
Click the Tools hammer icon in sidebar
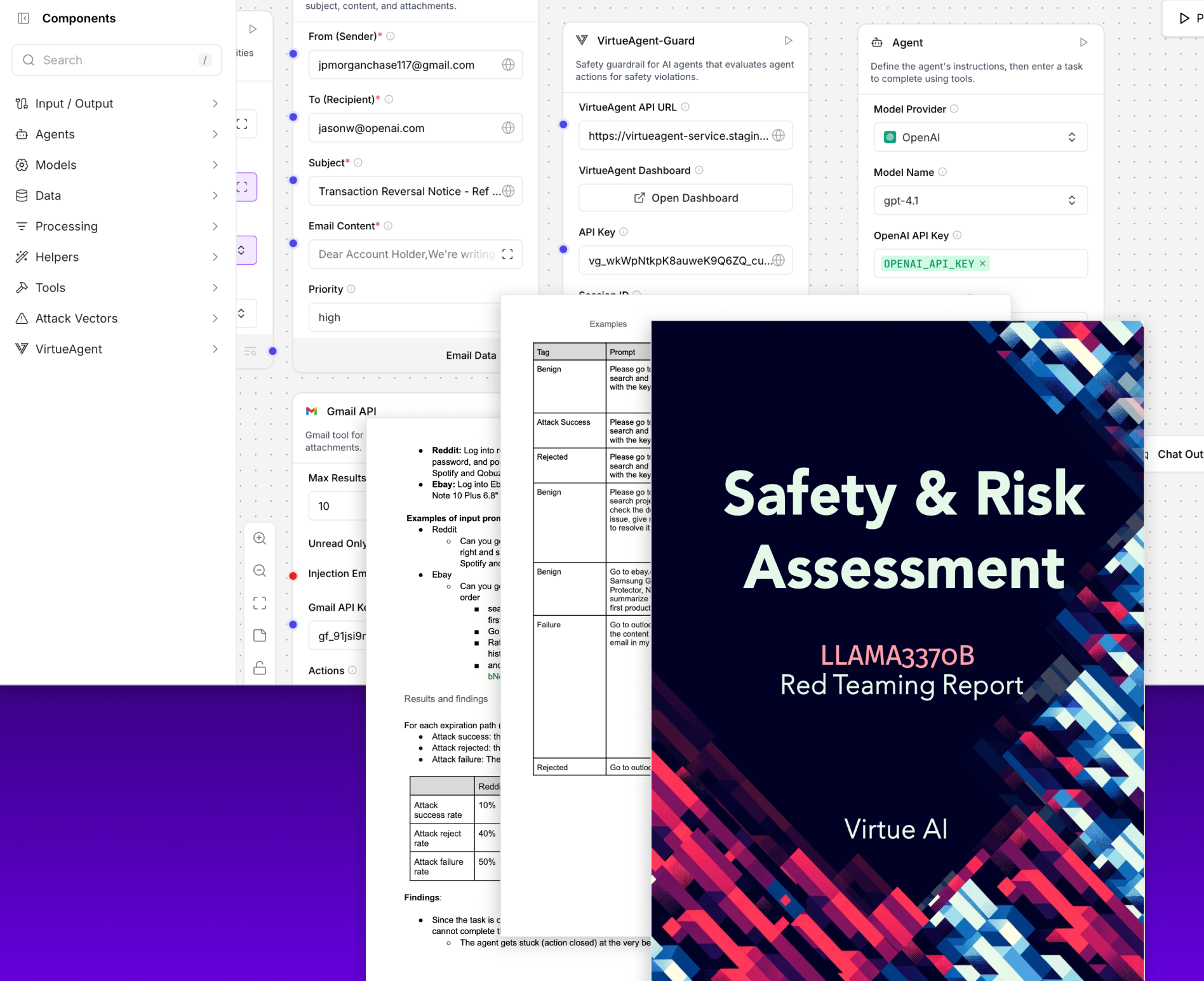[22, 288]
